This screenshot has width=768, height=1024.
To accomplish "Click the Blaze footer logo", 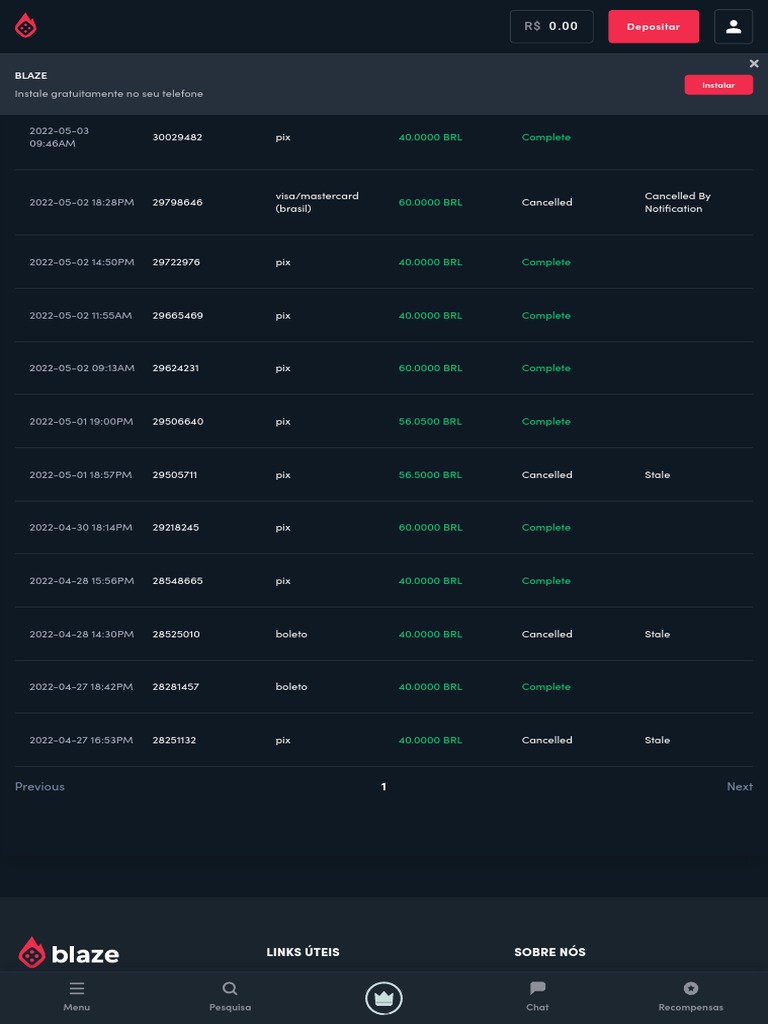I will [x=68, y=954].
